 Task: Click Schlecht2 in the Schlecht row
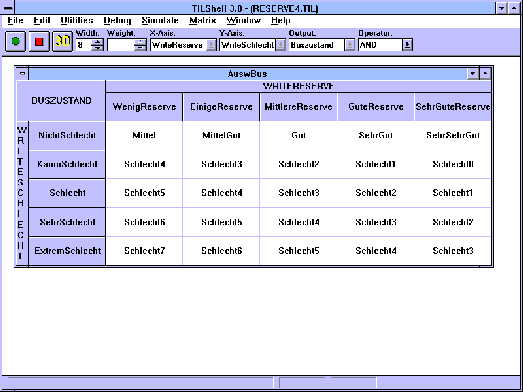(376, 193)
